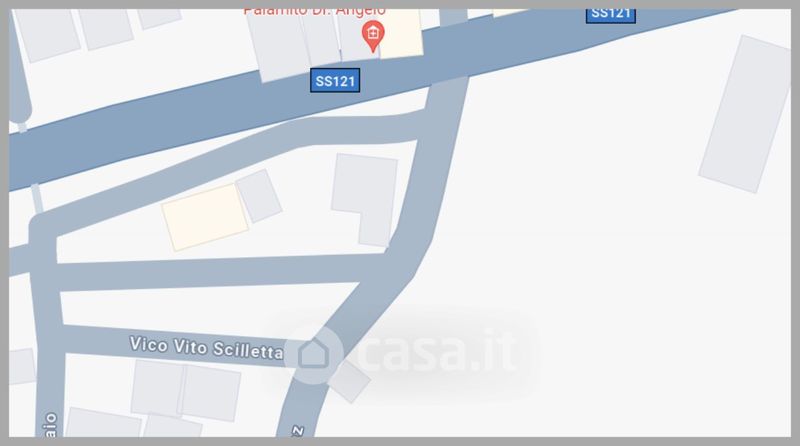Viewport: 800px width, 446px height.
Task: Select the small tilted building beside casa.it logo
Action: [349, 381]
